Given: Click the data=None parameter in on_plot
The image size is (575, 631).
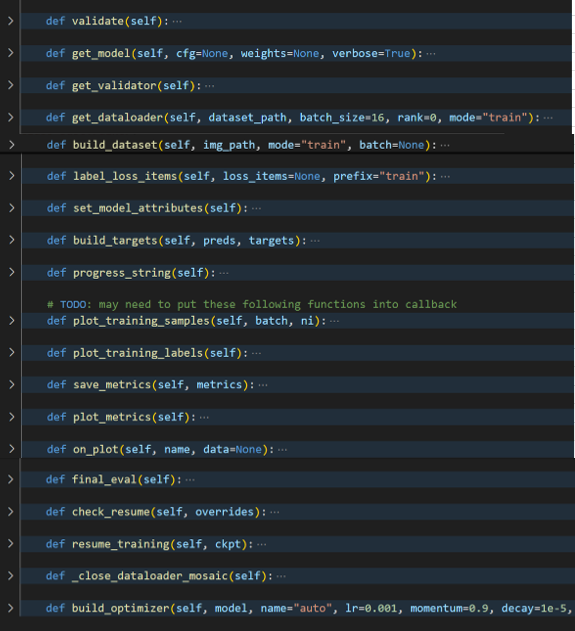Looking at the screenshot, I should 232,449.
